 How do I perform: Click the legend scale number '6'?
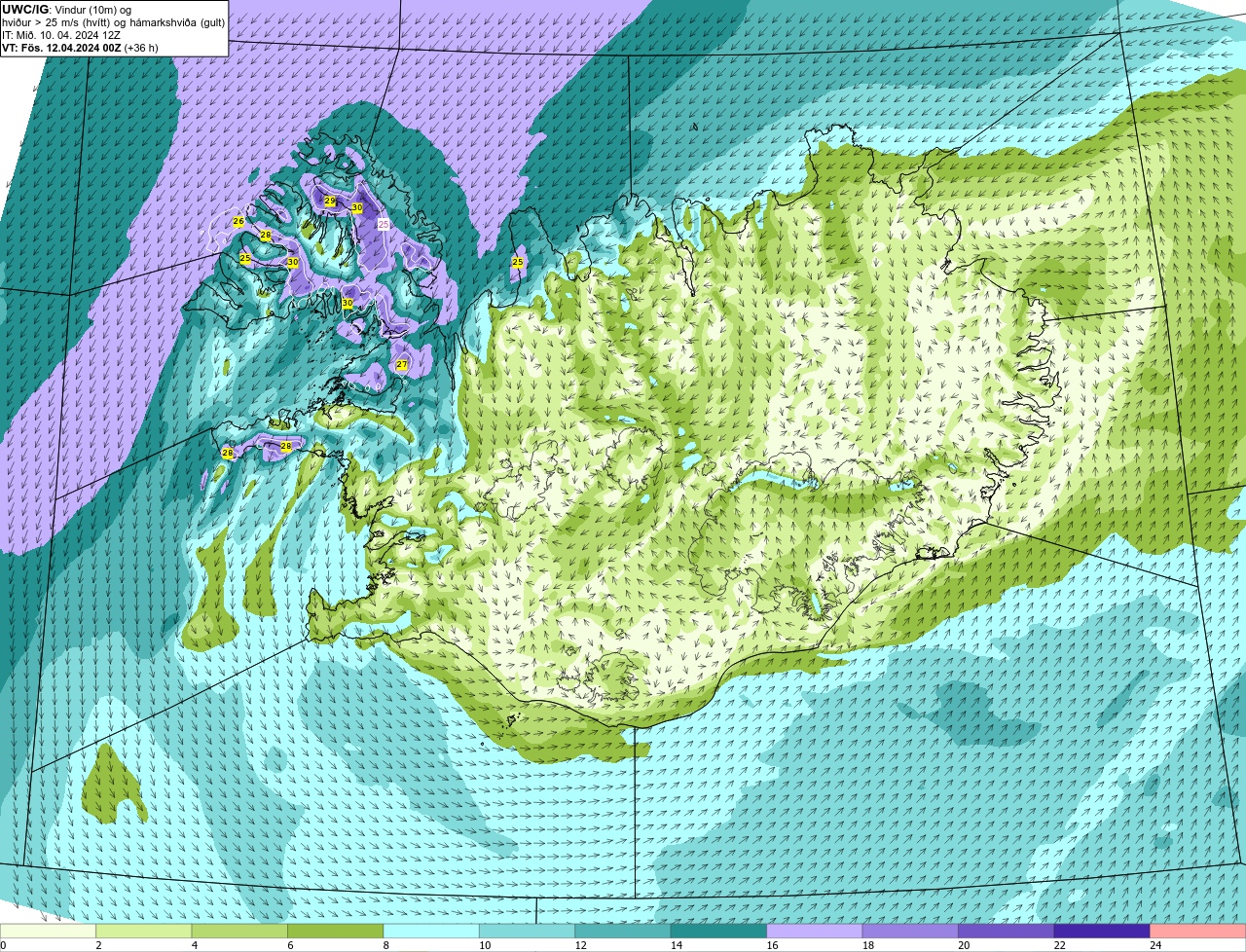(290, 945)
